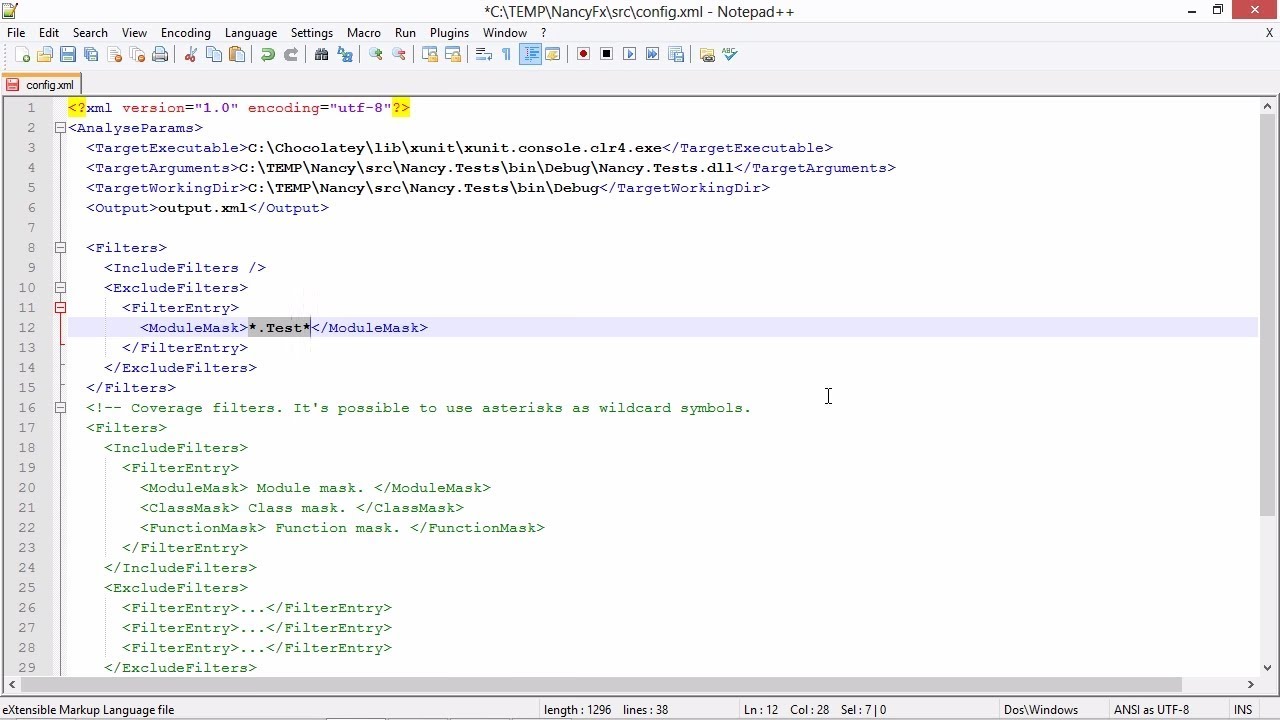
Task: Run macro multiple times icon
Action: pyautogui.click(x=652, y=55)
